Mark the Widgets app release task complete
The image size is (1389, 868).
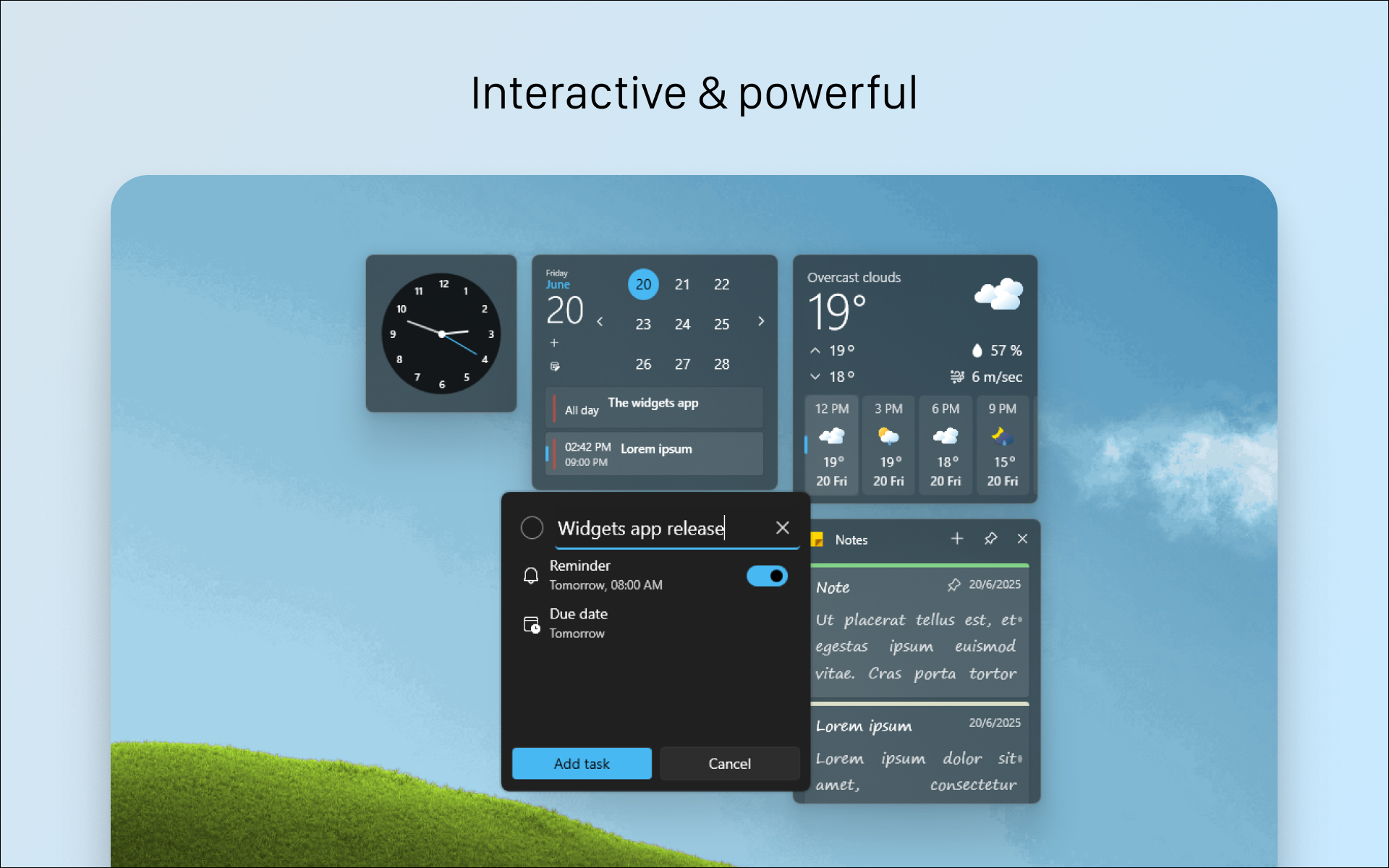(532, 528)
